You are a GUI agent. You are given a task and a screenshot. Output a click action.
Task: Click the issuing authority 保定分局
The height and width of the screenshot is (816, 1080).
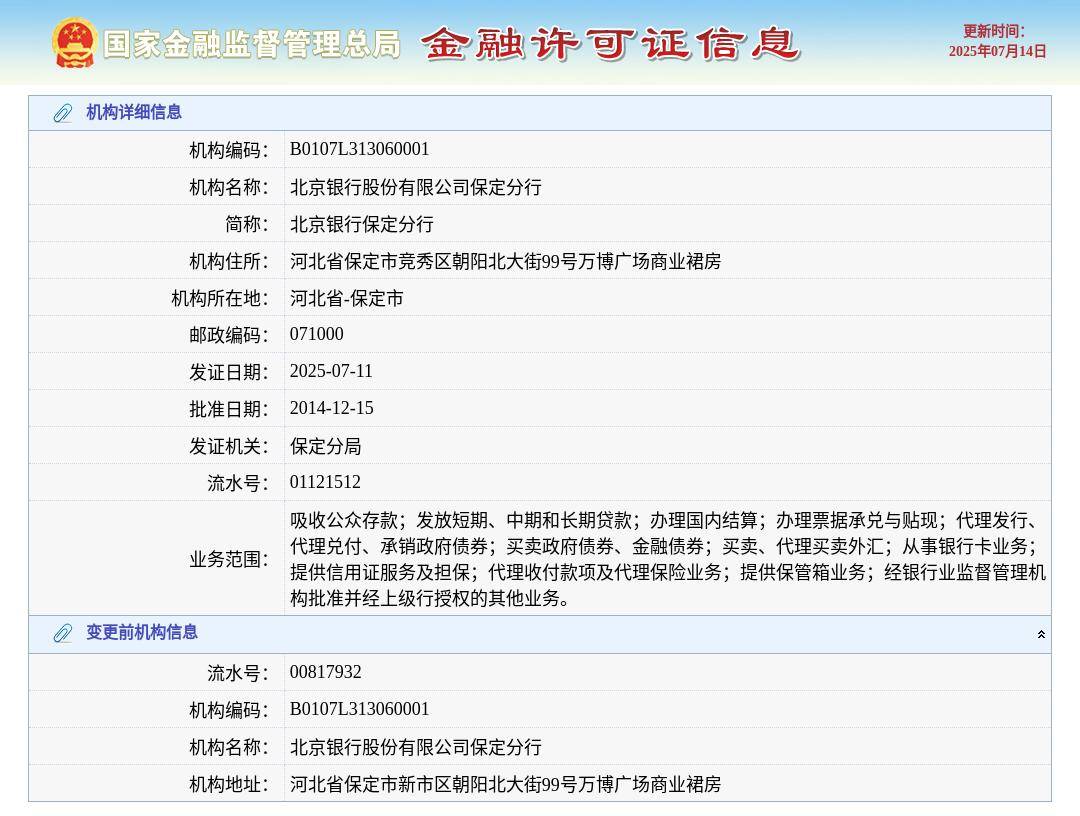[326, 446]
